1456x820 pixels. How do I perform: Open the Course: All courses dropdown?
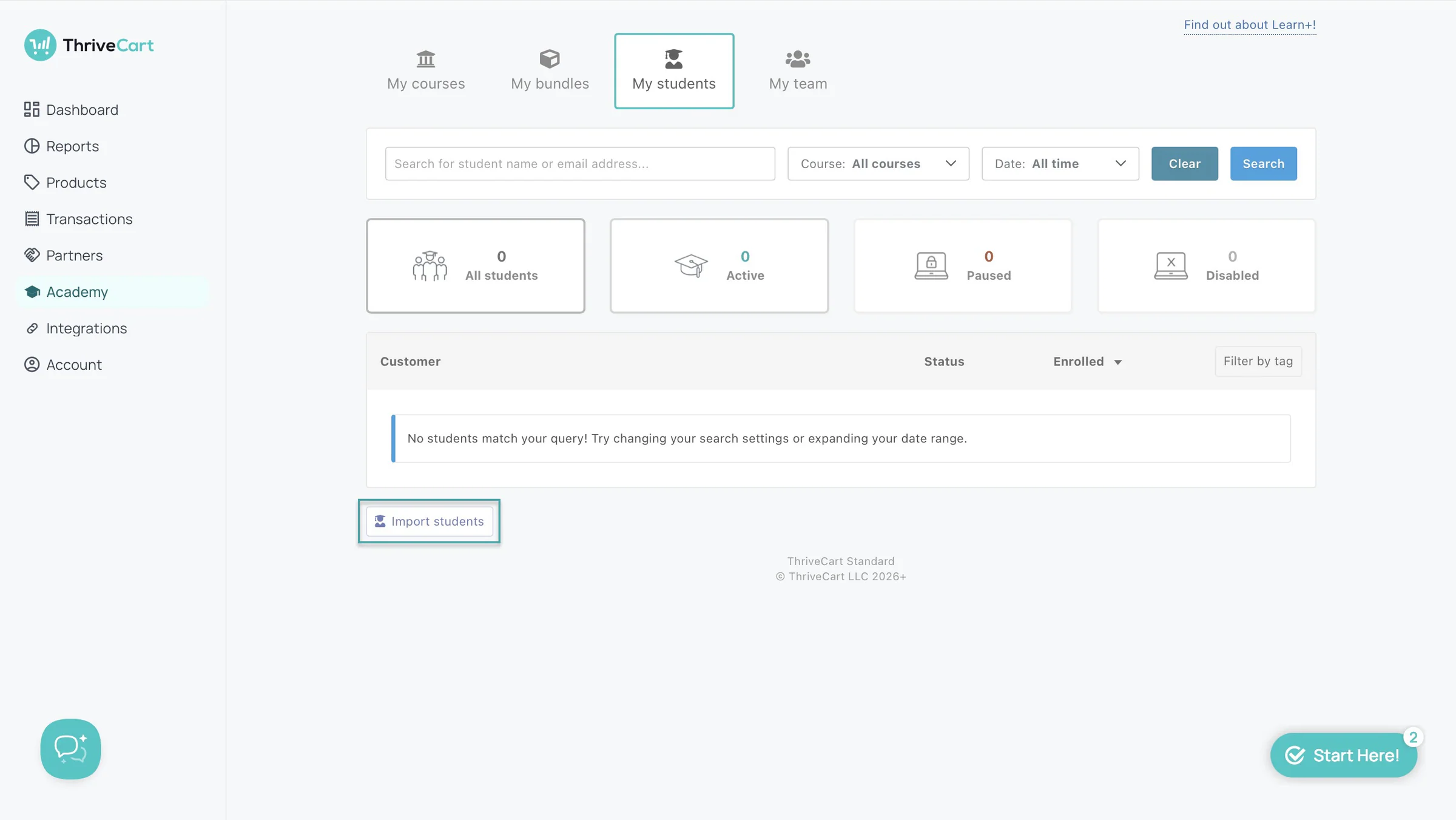[x=878, y=164]
